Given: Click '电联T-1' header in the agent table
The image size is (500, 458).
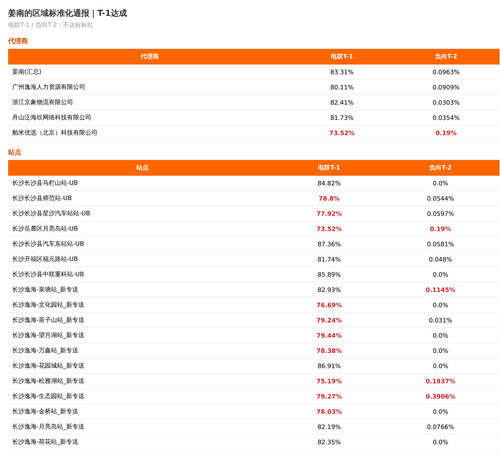Looking at the screenshot, I should 342,57.
